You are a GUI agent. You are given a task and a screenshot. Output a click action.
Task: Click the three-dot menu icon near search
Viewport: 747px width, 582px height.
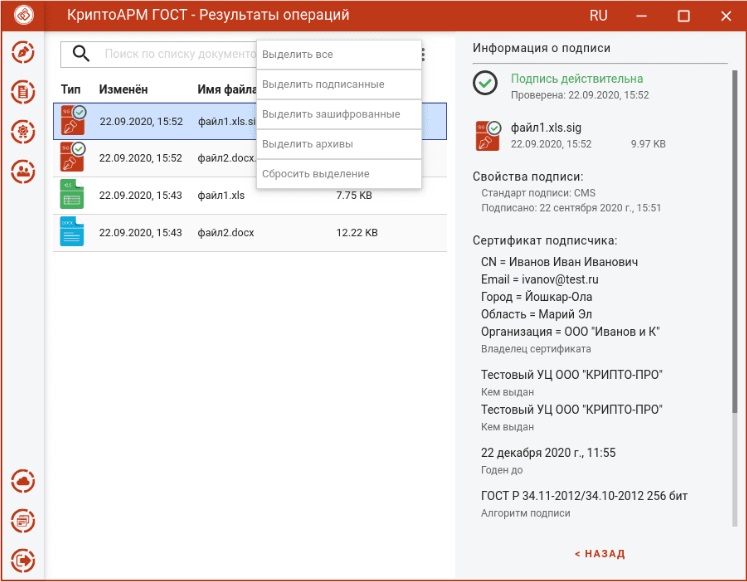tap(423, 54)
